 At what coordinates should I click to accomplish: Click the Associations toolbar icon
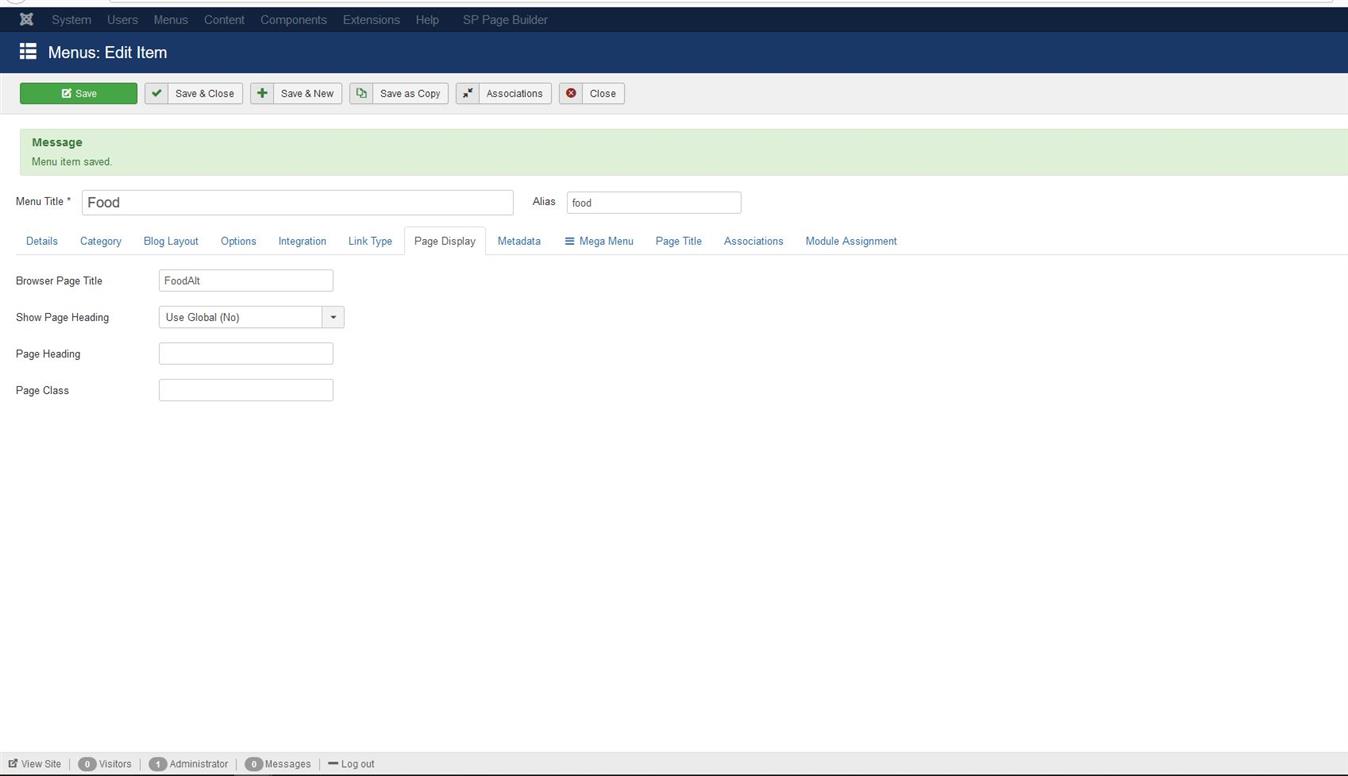coord(468,93)
